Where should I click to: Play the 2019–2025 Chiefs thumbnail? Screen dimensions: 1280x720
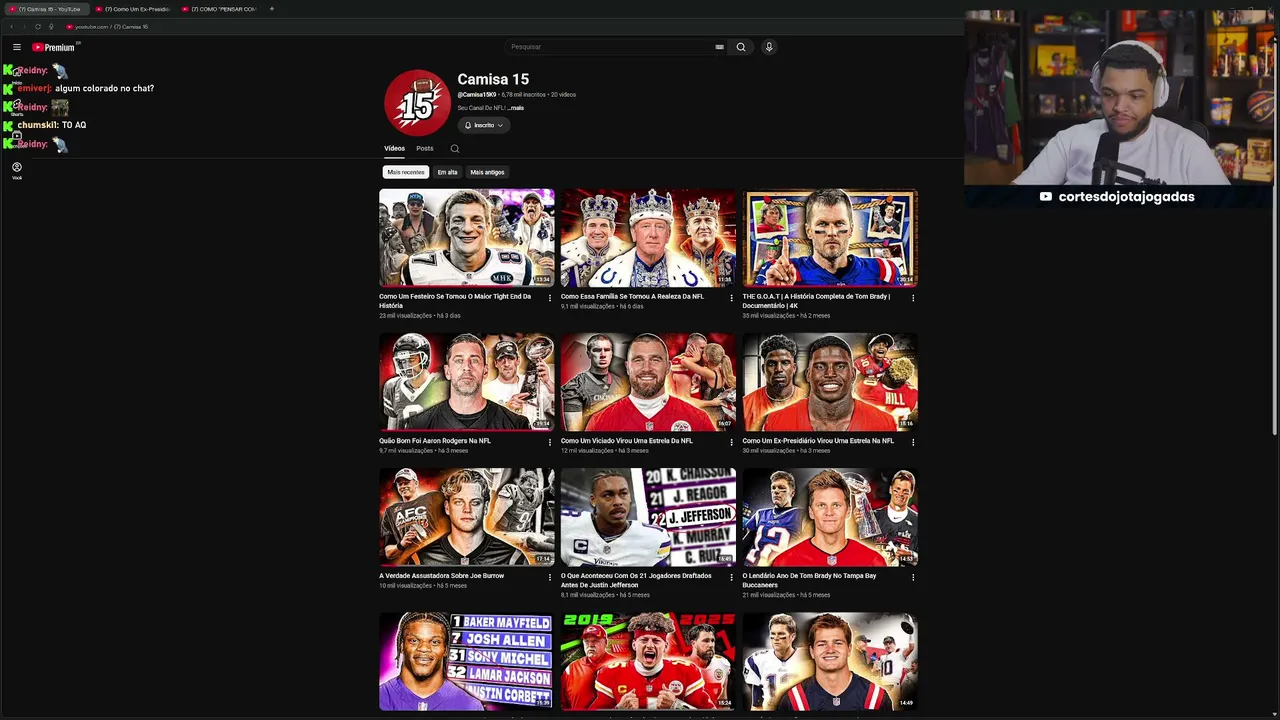click(648, 661)
